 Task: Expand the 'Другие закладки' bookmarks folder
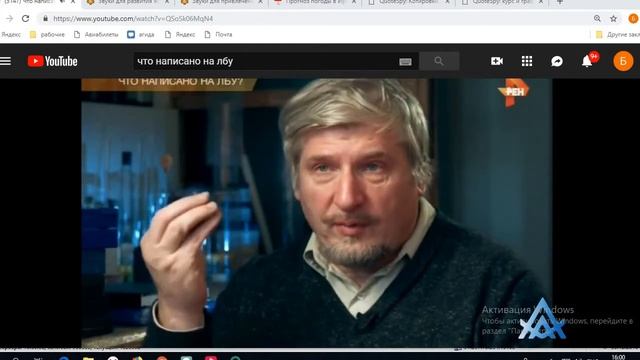[x=618, y=35]
